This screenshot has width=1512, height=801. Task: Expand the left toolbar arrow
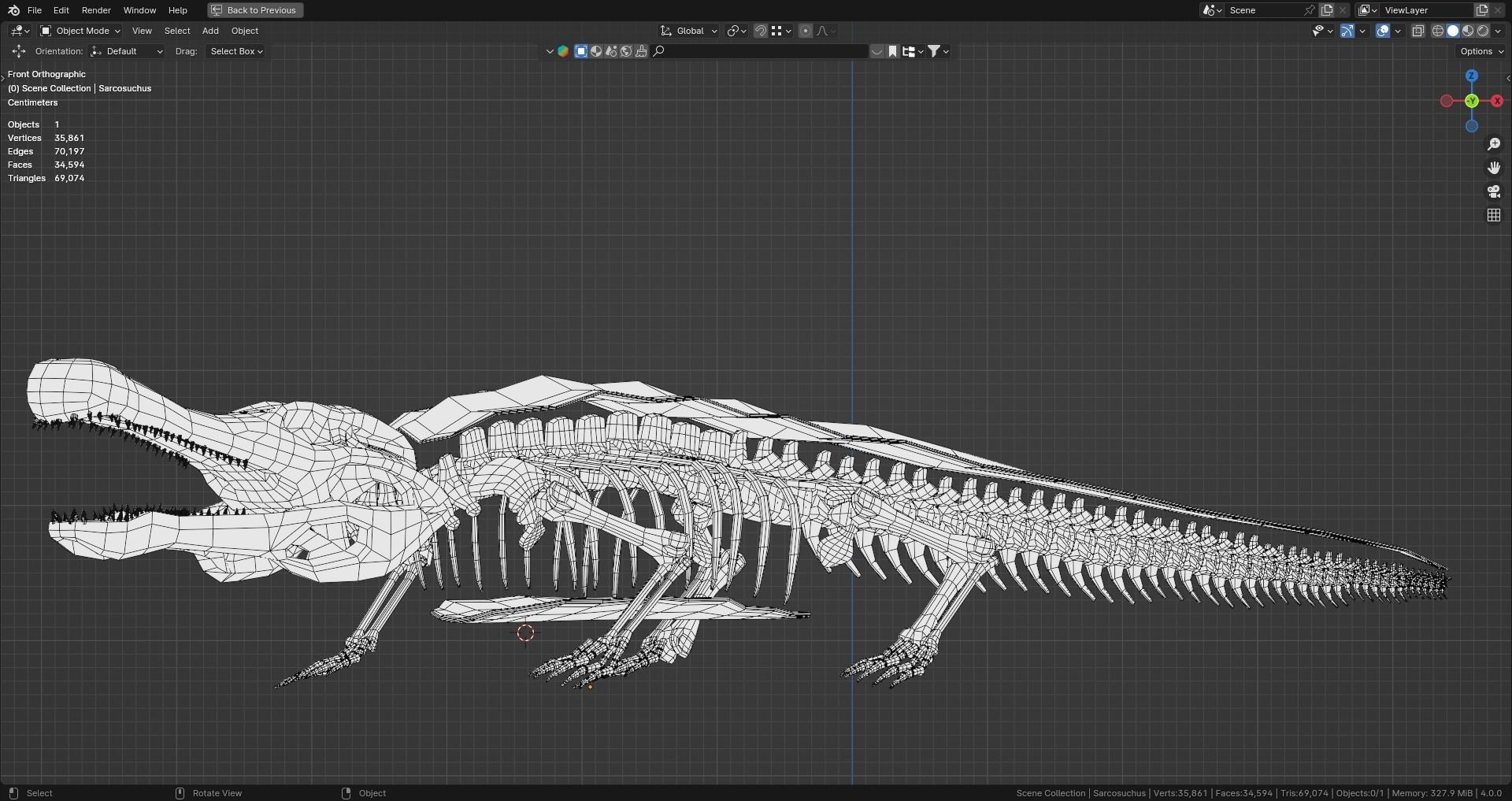pos(3,77)
